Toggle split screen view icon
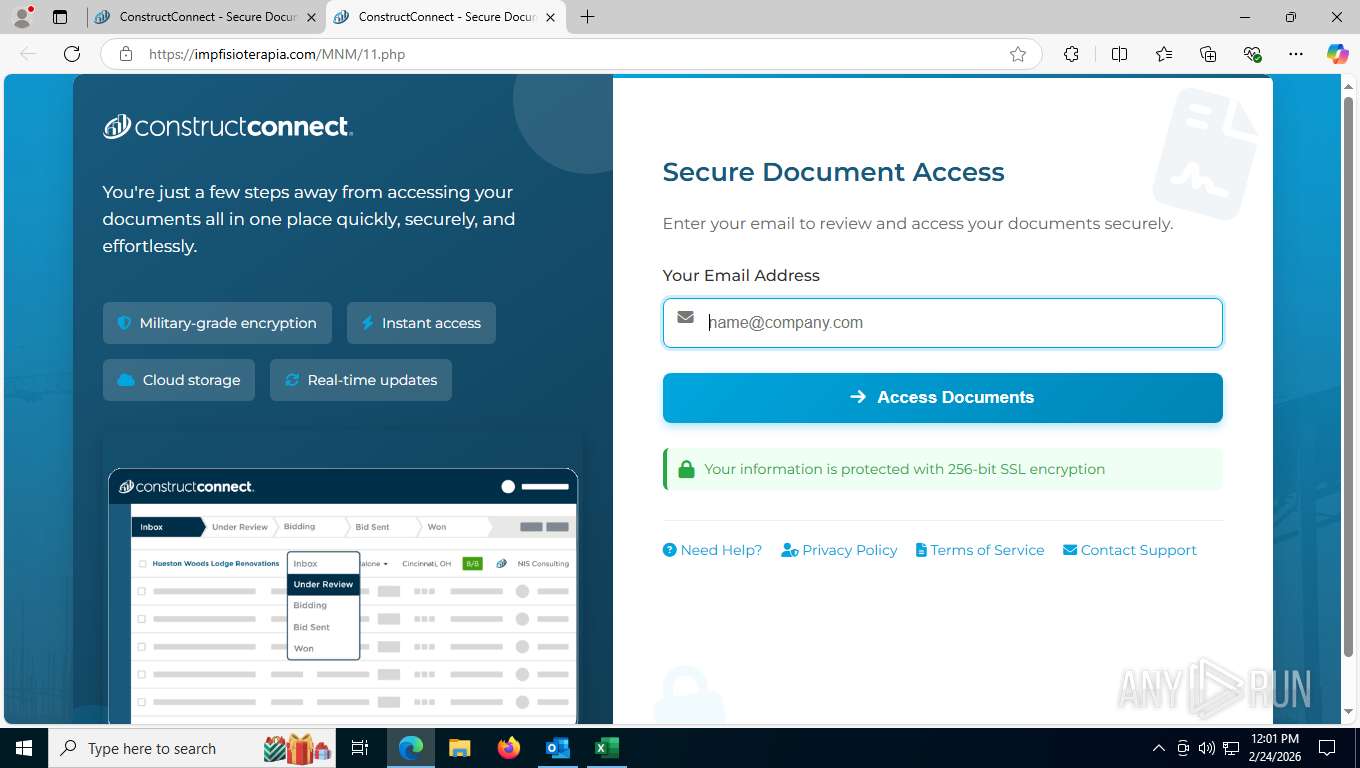 [x=1119, y=54]
